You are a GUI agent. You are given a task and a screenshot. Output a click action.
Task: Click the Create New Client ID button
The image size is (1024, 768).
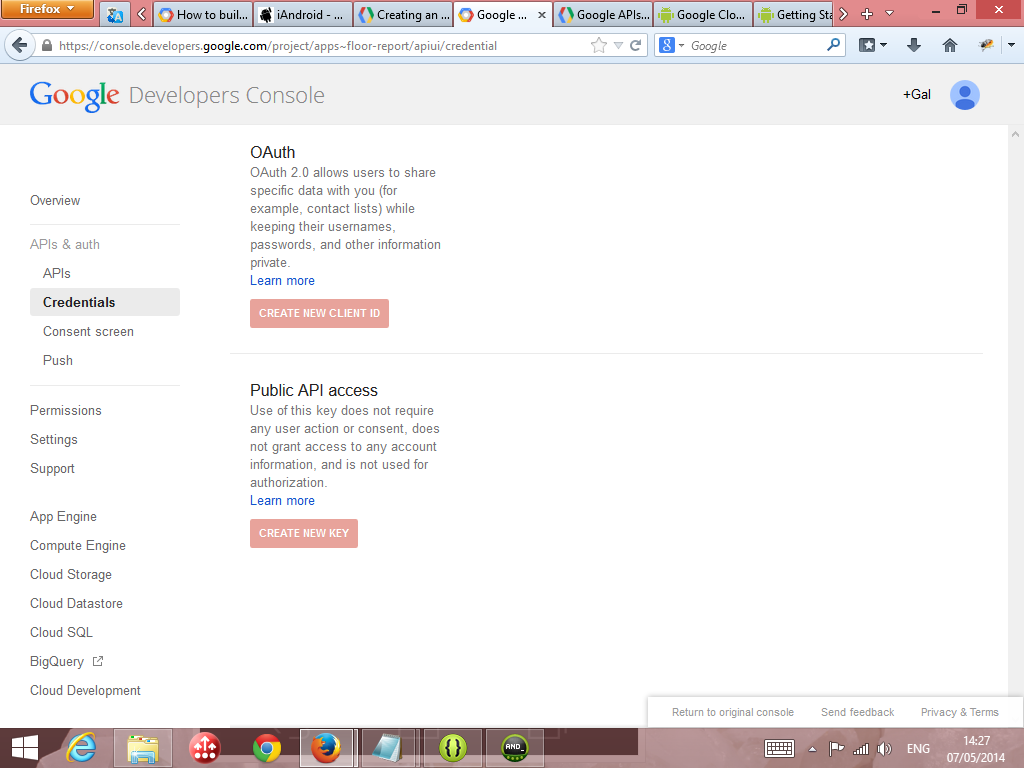(x=319, y=313)
